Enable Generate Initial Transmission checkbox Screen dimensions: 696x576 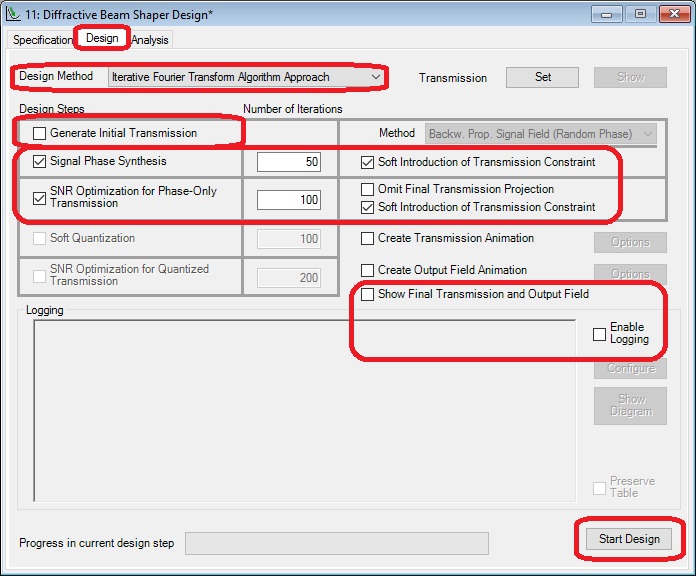point(40,133)
